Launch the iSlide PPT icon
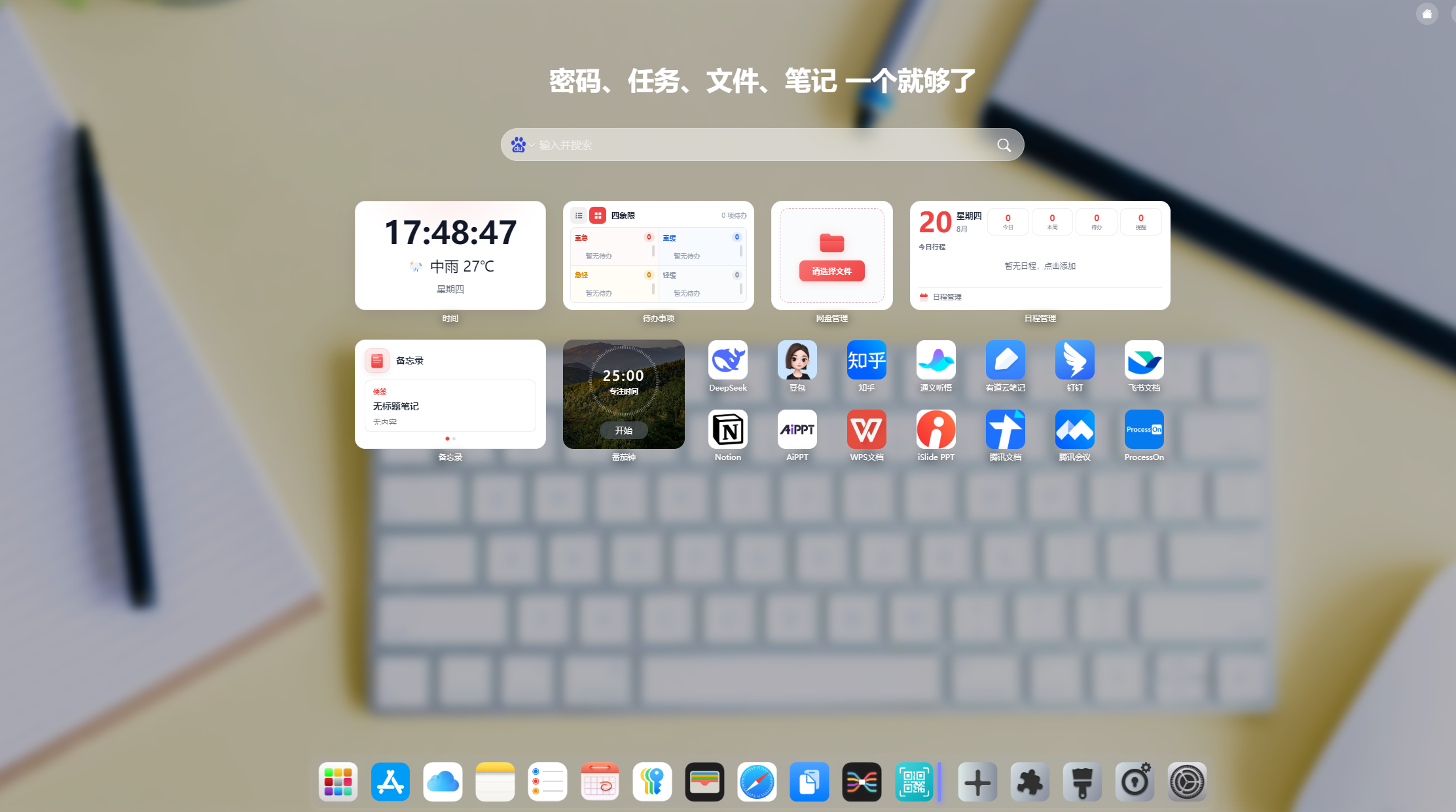 click(936, 429)
